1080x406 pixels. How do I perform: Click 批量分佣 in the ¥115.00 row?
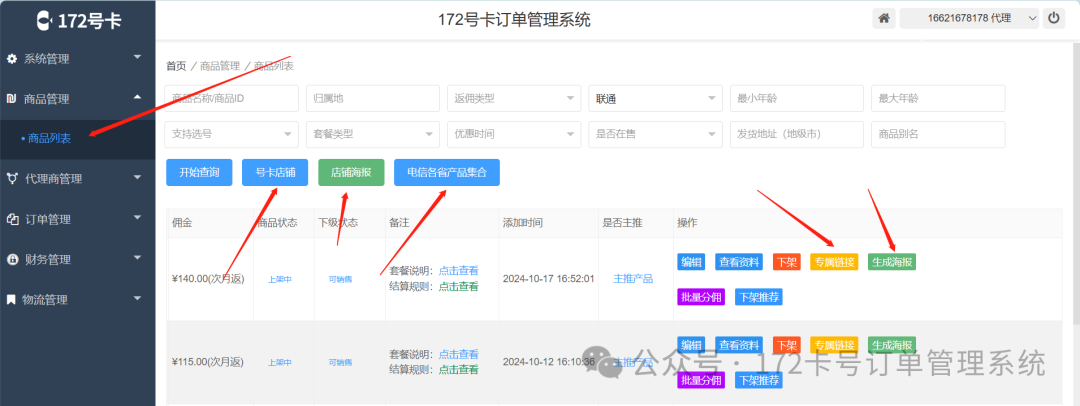[x=701, y=380]
